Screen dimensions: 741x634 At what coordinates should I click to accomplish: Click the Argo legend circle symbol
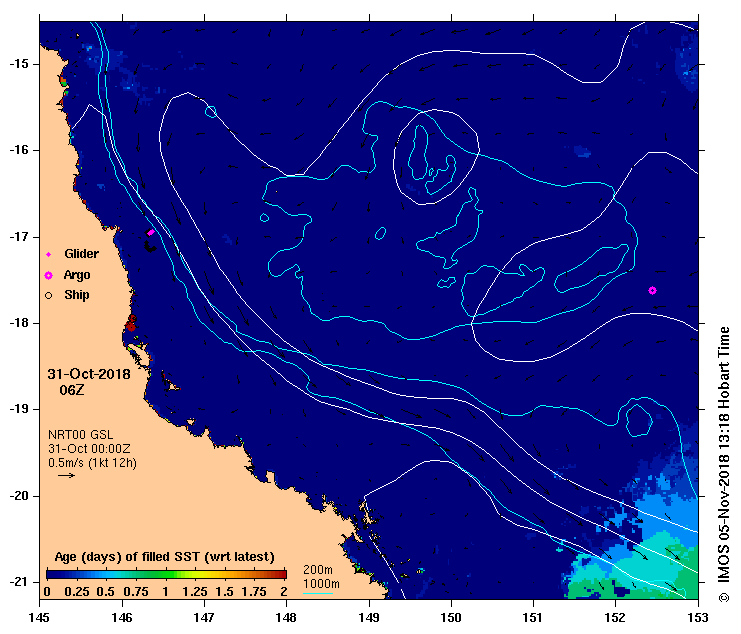[48, 275]
